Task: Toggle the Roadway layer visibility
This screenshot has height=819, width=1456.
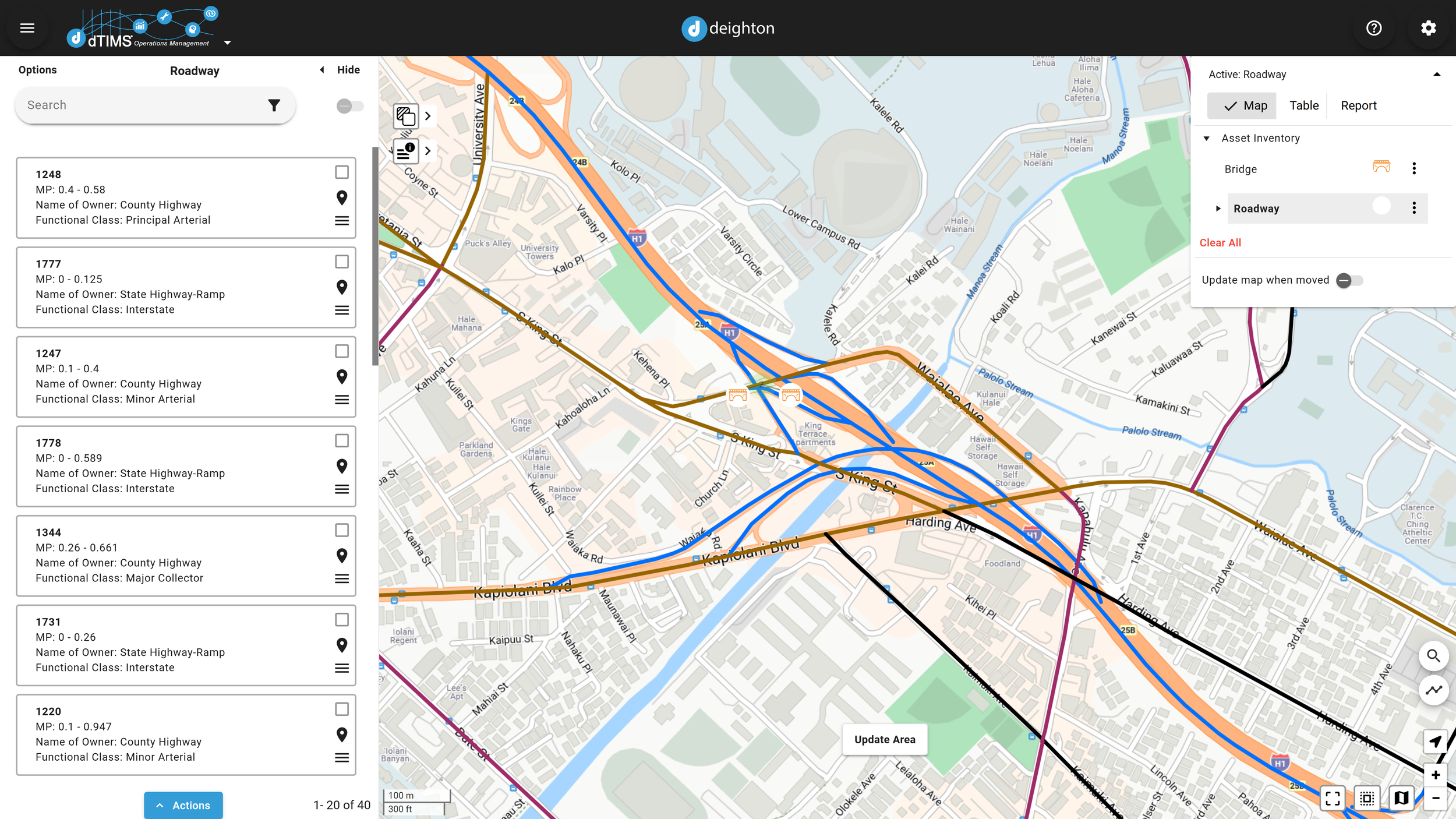Action: click(1383, 206)
